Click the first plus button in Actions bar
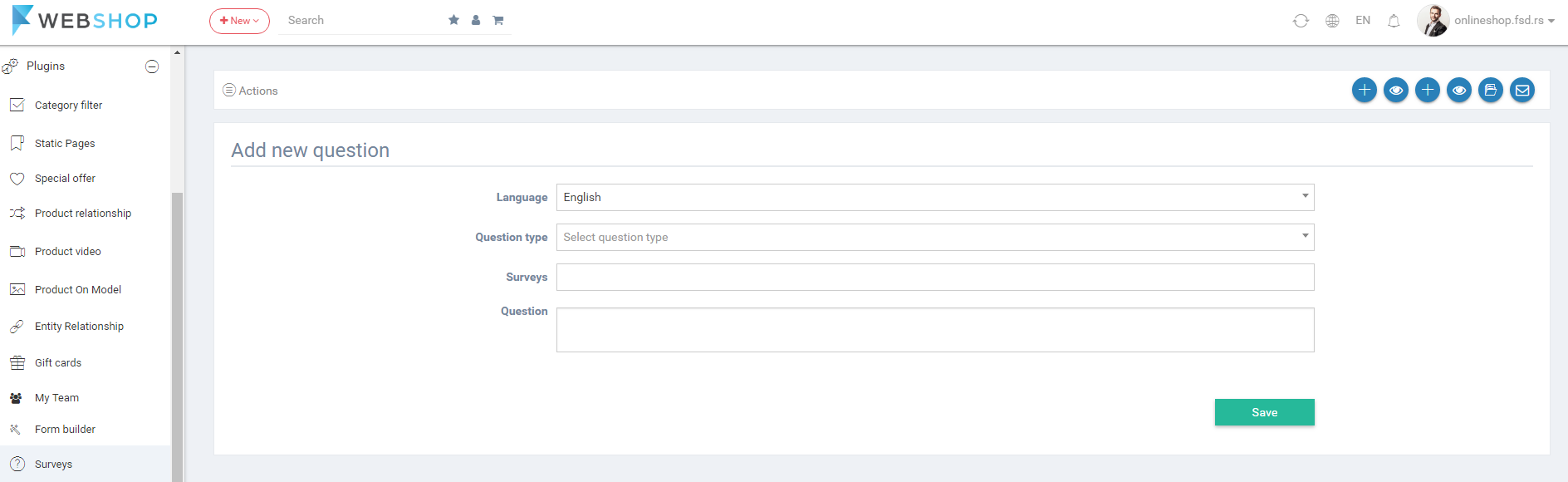 pyautogui.click(x=1365, y=90)
